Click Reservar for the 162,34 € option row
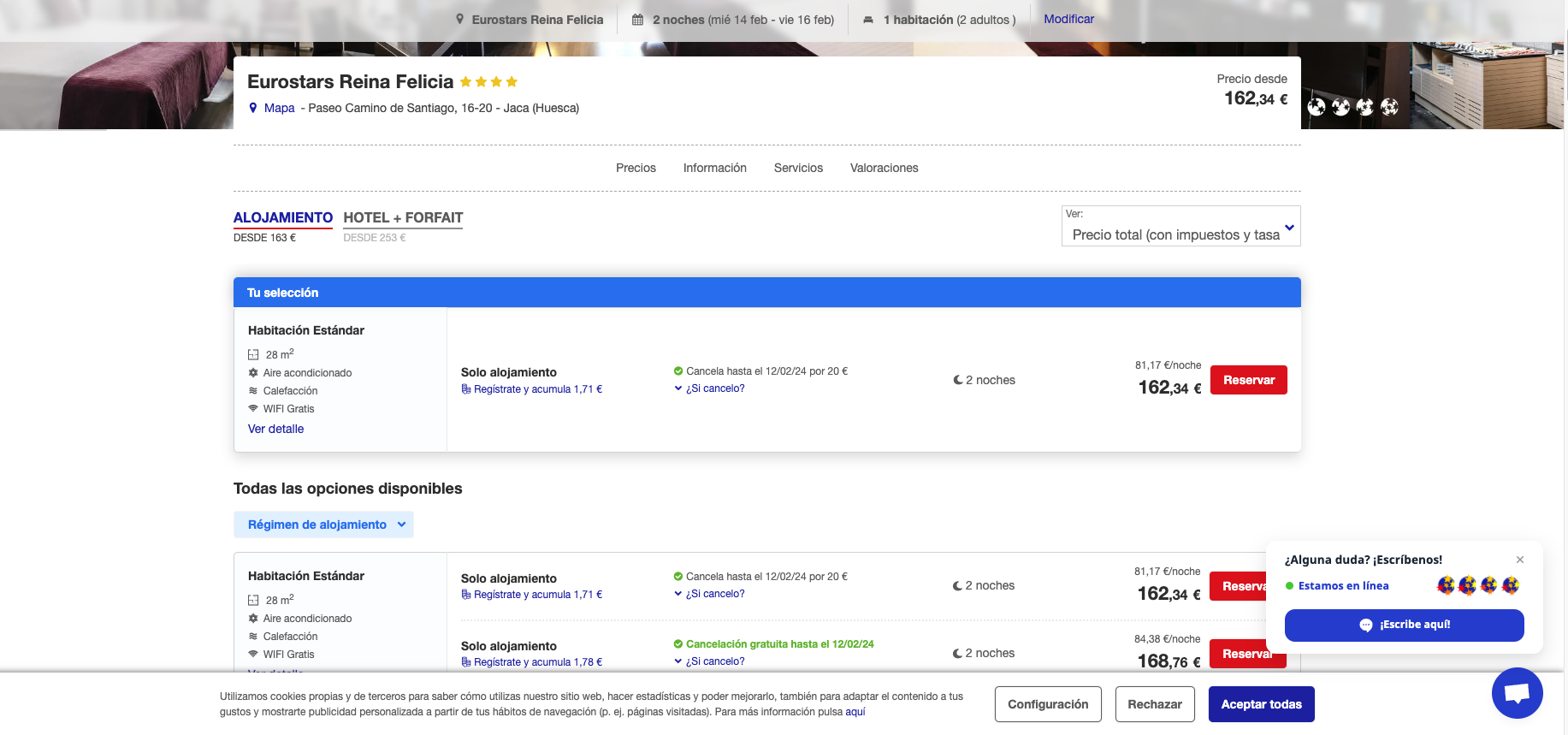Screen dimensions: 1568x735 tap(1238, 586)
